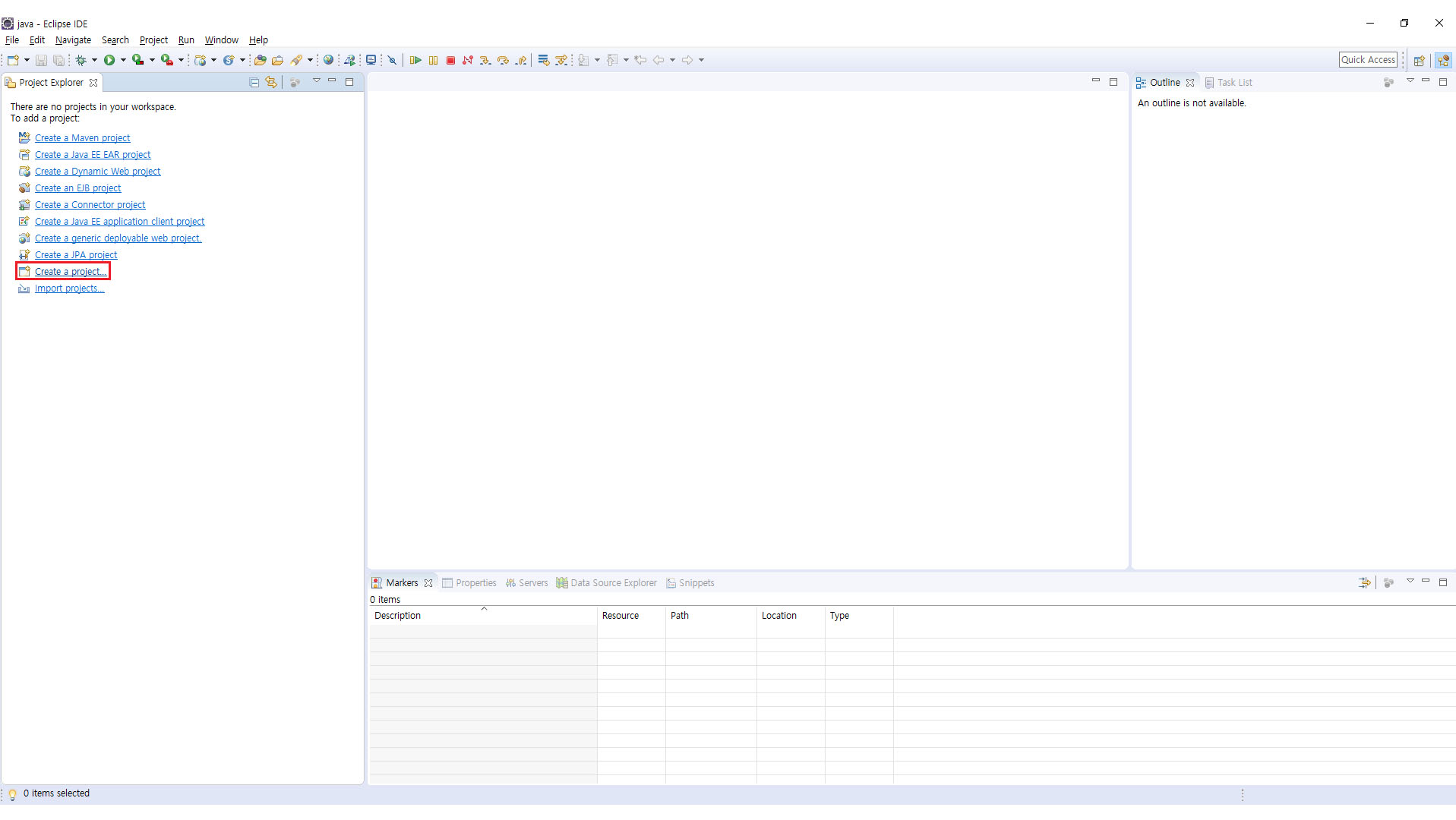1456x820 pixels.
Task: Click the Resource column header
Action: tap(631, 616)
